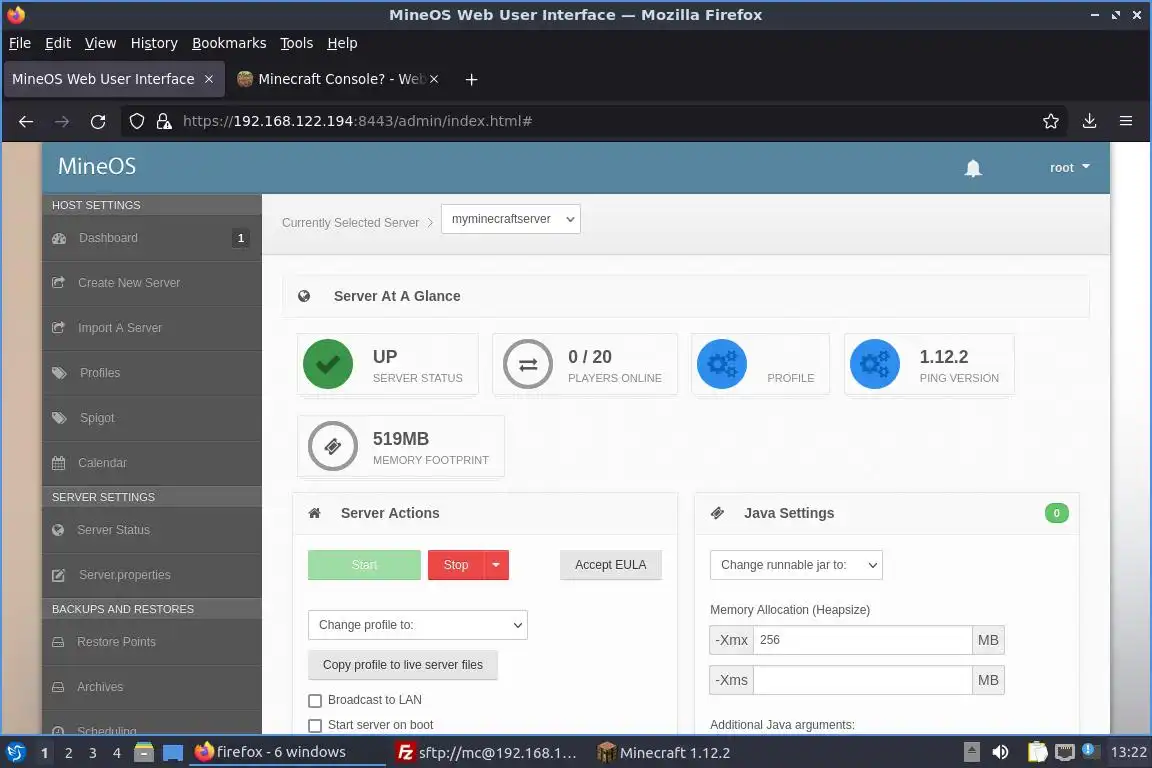The width and height of the screenshot is (1152, 768).
Task: Click the Import A Server icon
Action: [x=59, y=327]
